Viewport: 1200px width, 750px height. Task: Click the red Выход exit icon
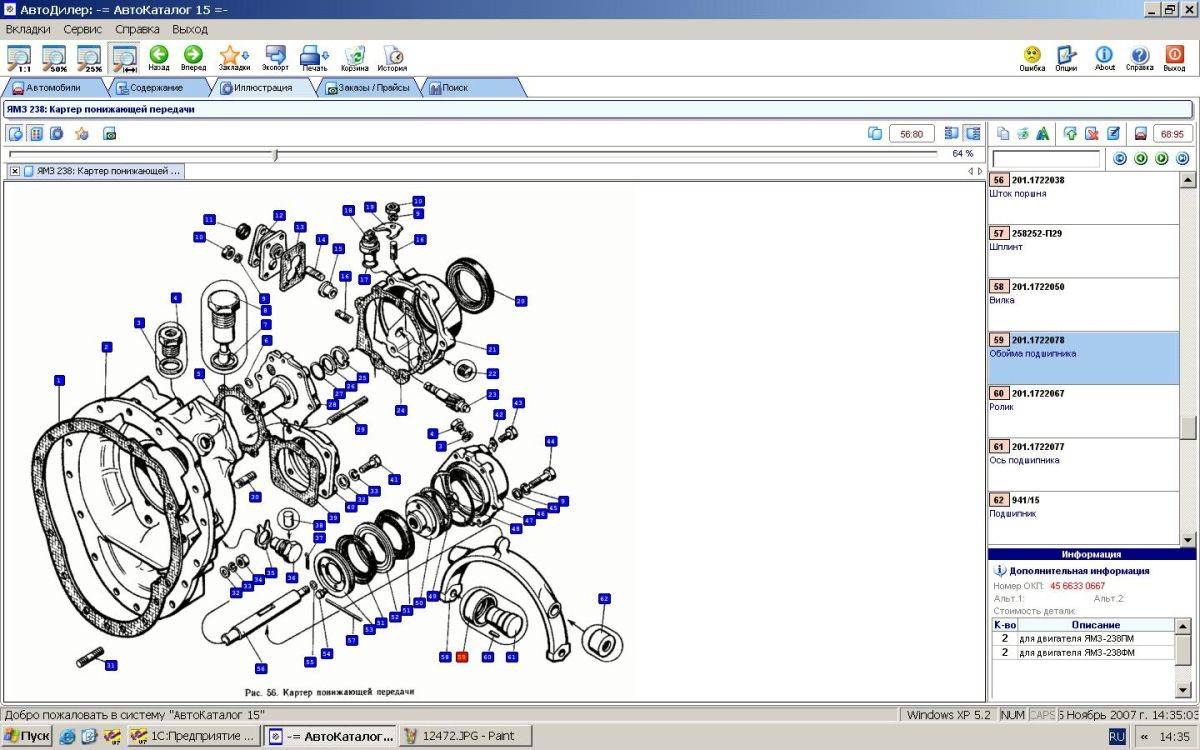[x=1175, y=58]
